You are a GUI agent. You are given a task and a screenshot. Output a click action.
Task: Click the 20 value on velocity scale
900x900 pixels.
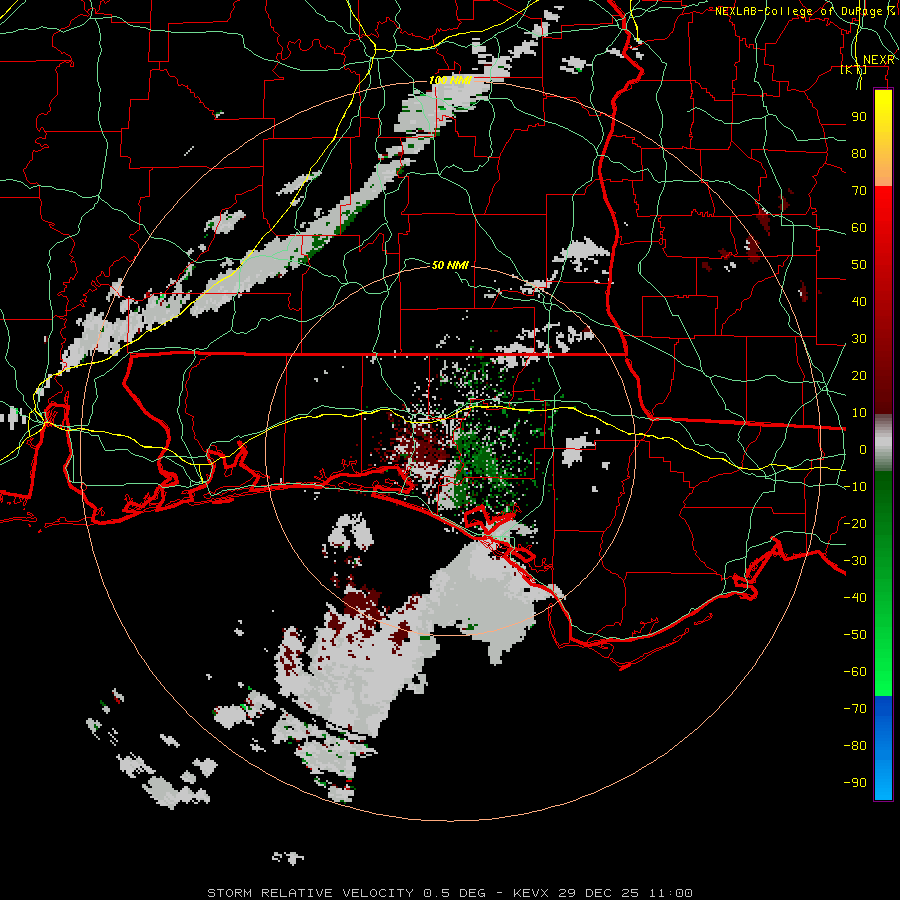(859, 375)
